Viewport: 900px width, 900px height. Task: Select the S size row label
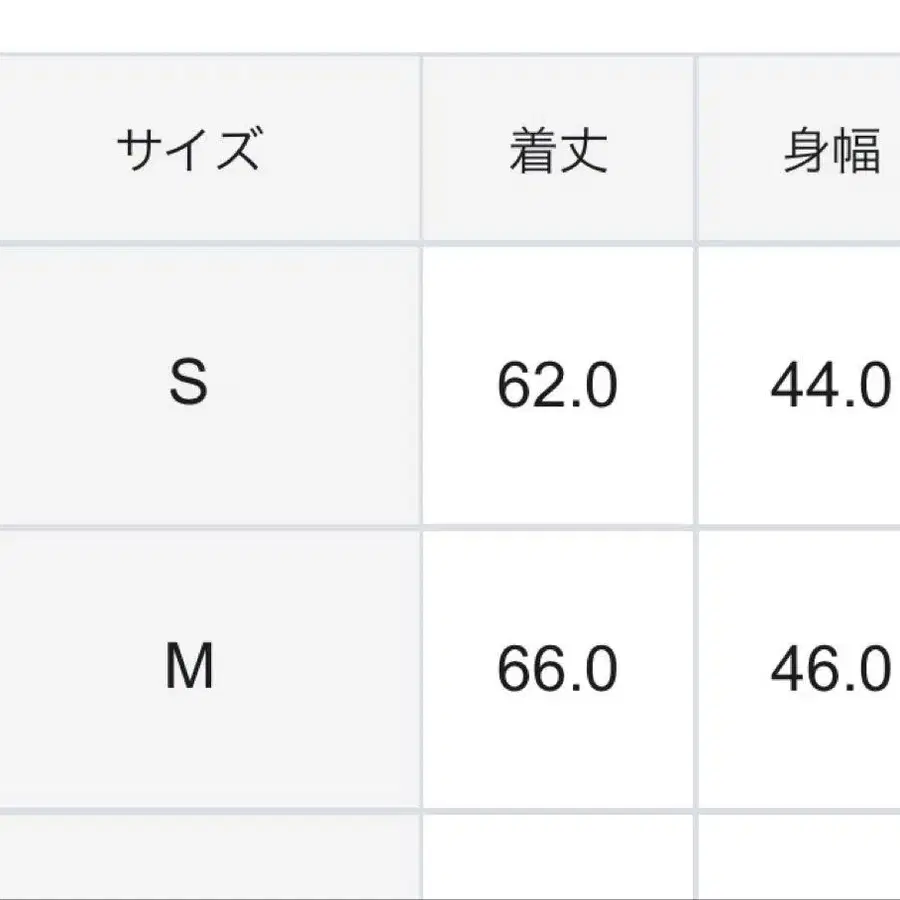pyautogui.click(x=188, y=383)
